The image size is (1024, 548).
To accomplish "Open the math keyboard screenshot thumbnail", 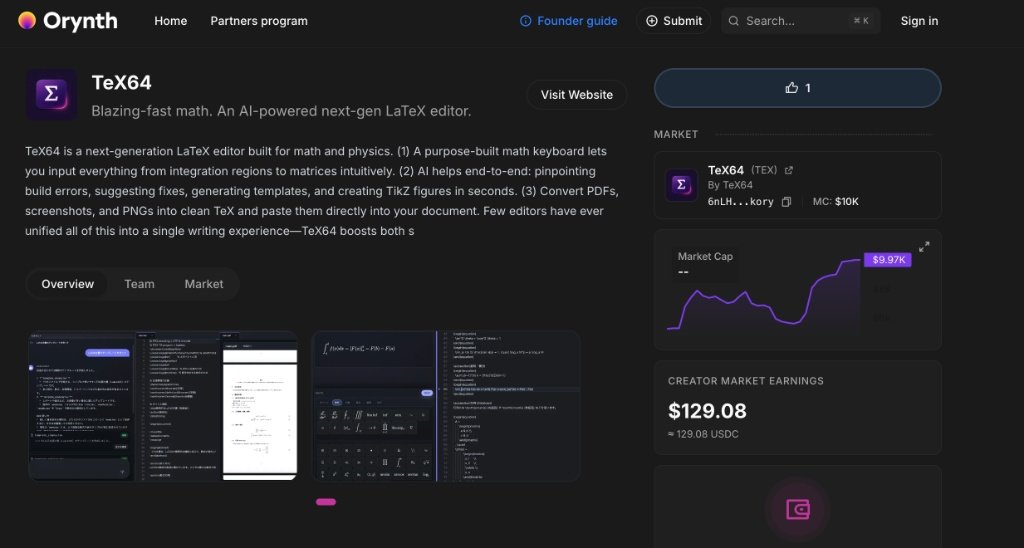I will pos(446,406).
